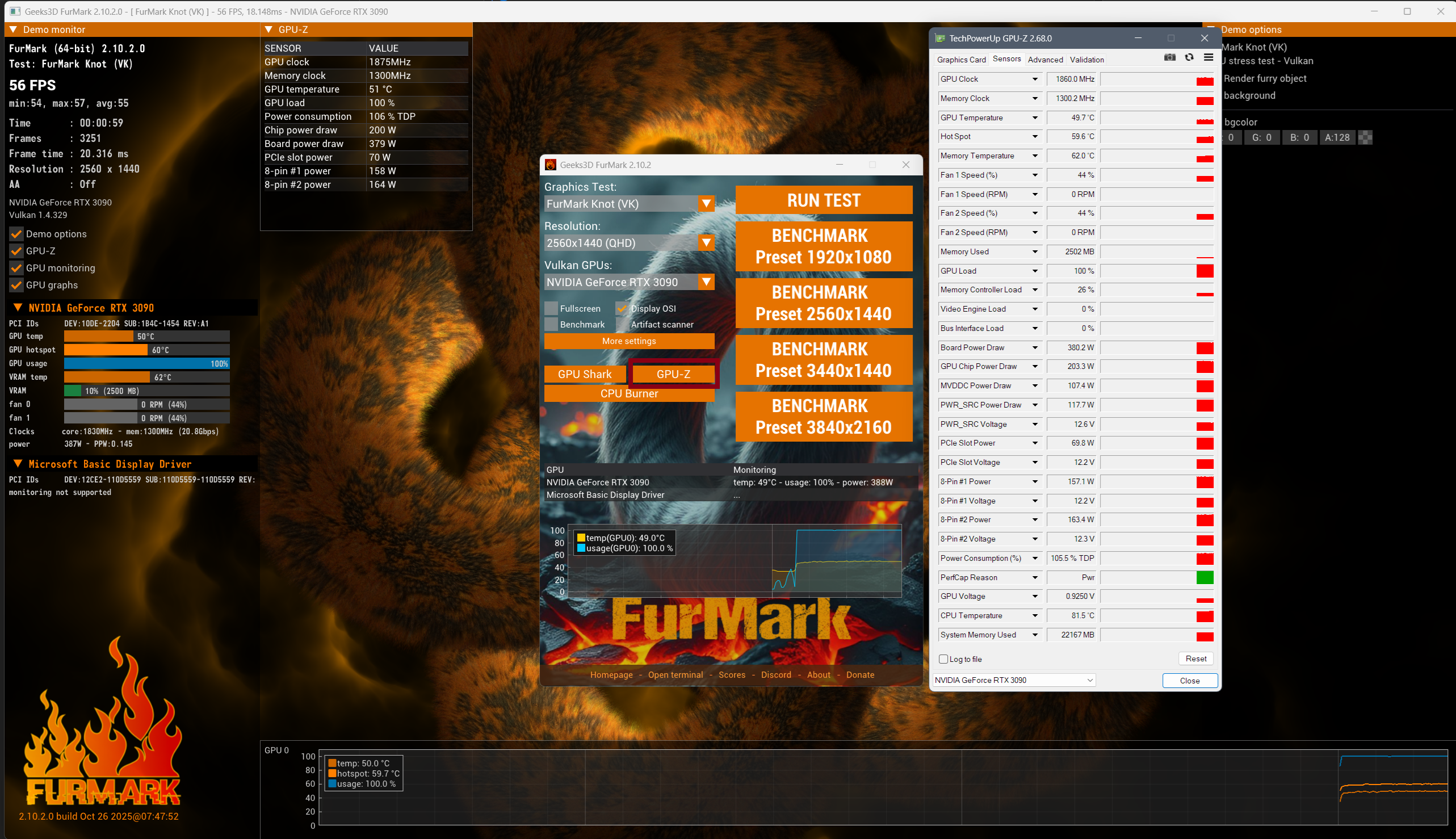
Task: Click the refresh icon in TechPowerUp GPU-Z
Action: (x=1189, y=58)
